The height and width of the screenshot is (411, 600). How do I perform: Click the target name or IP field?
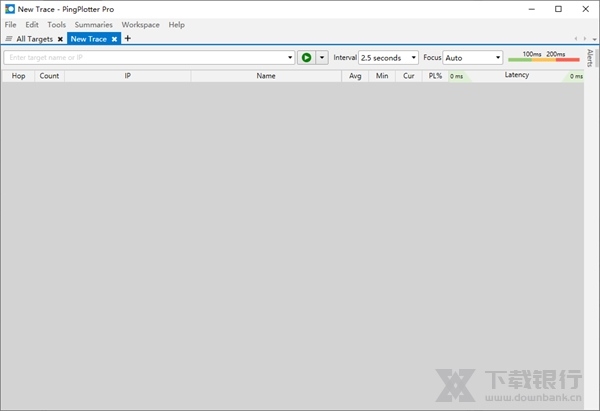(145, 58)
